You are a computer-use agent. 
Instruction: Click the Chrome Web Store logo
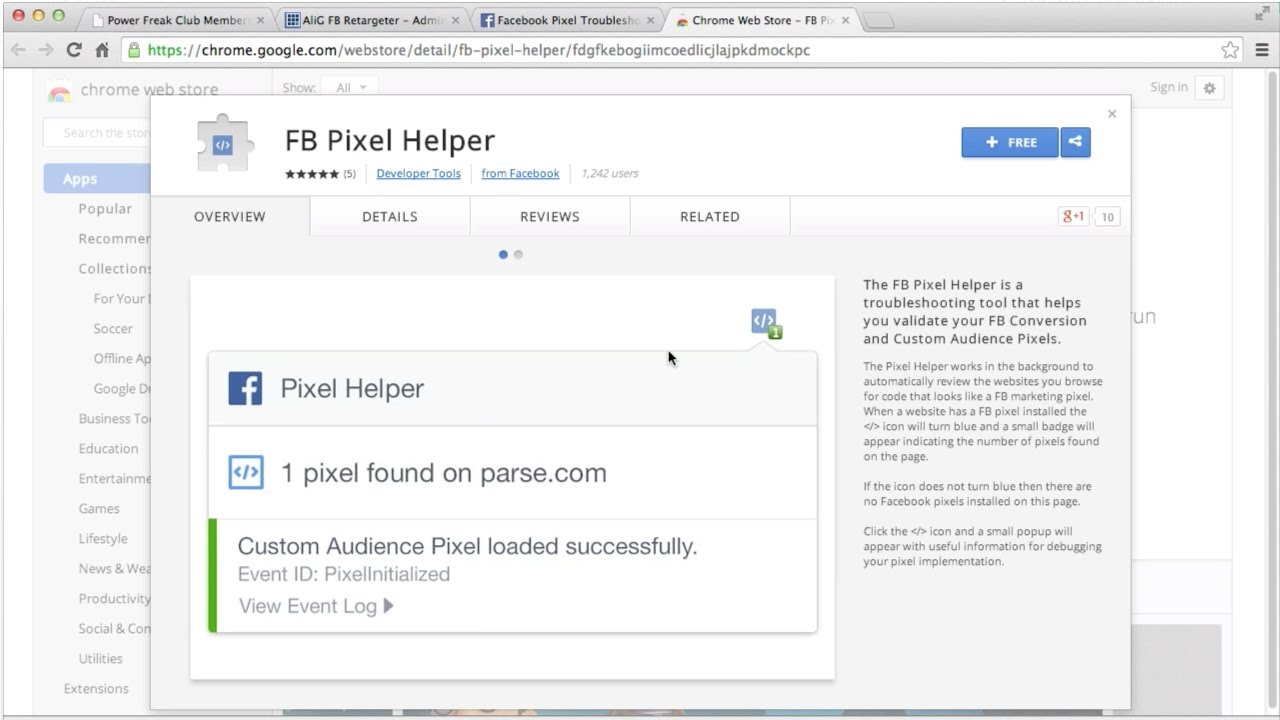59,91
